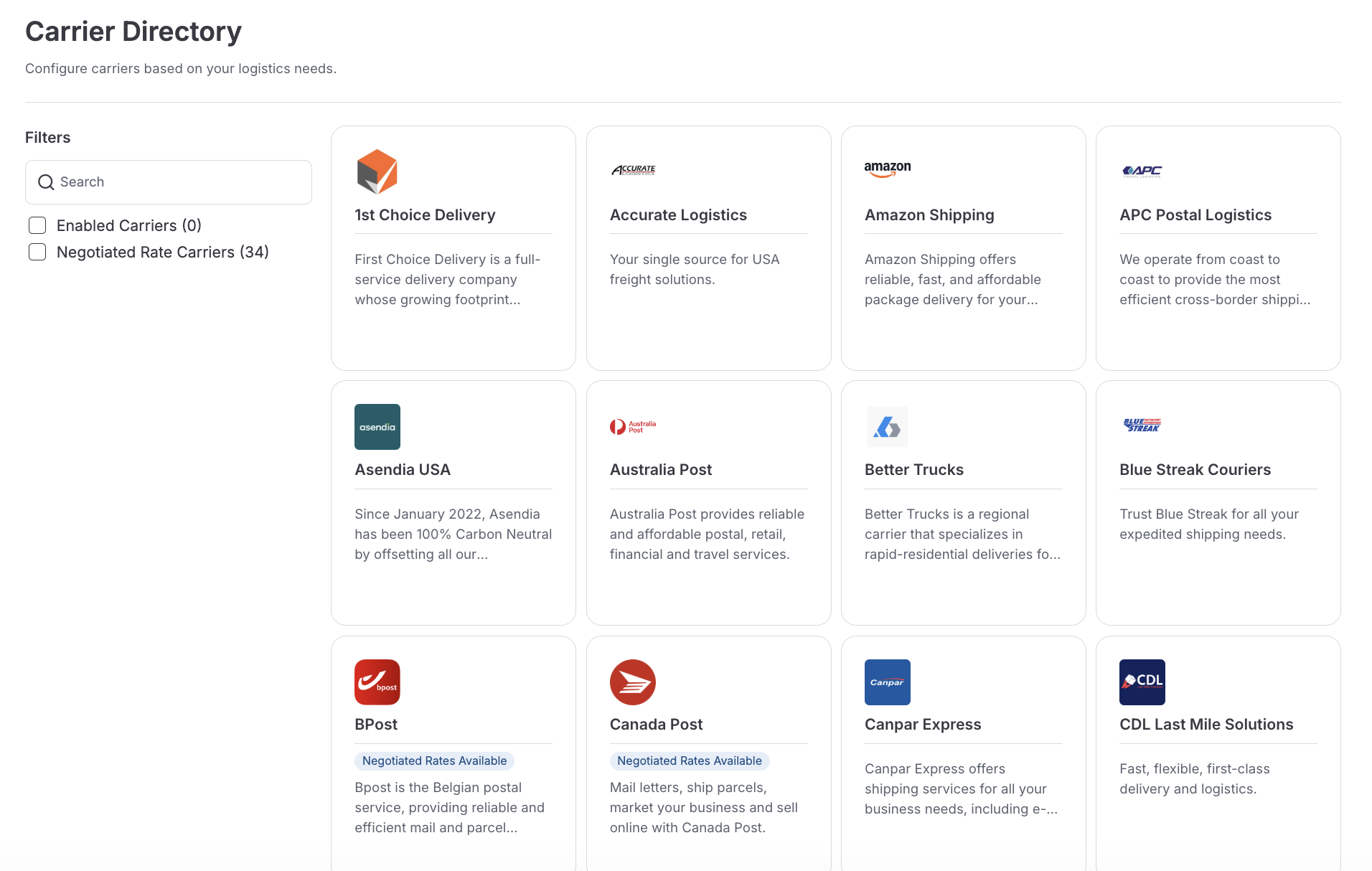The height and width of the screenshot is (871, 1372).
Task: Click the Asendia teal logo icon
Action: pos(377,427)
